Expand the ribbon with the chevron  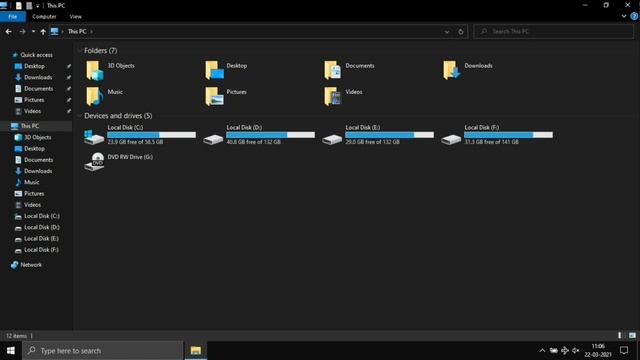coord(624,16)
